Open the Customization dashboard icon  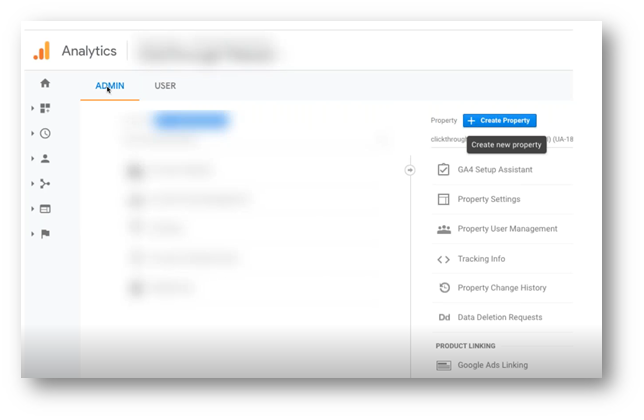[45, 108]
